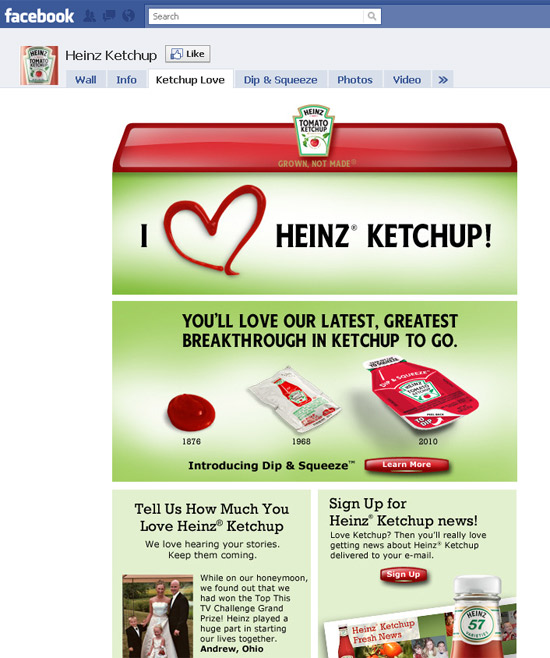The width and height of the screenshot is (550, 658).
Task: Click the ketchup heart graphic
Action: [x=214, y=230]
